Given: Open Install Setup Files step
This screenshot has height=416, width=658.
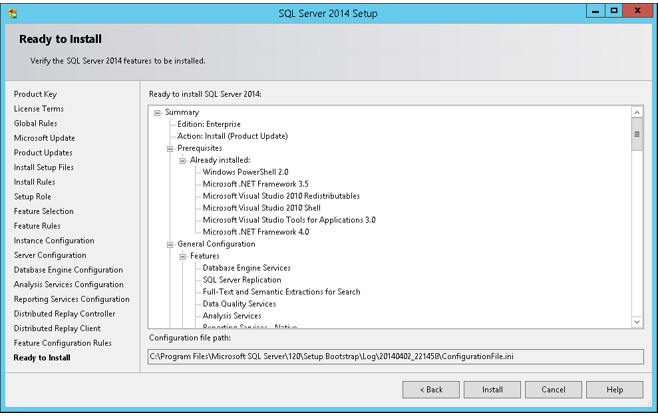Looking at the screenshot, I should pos(44,167).
